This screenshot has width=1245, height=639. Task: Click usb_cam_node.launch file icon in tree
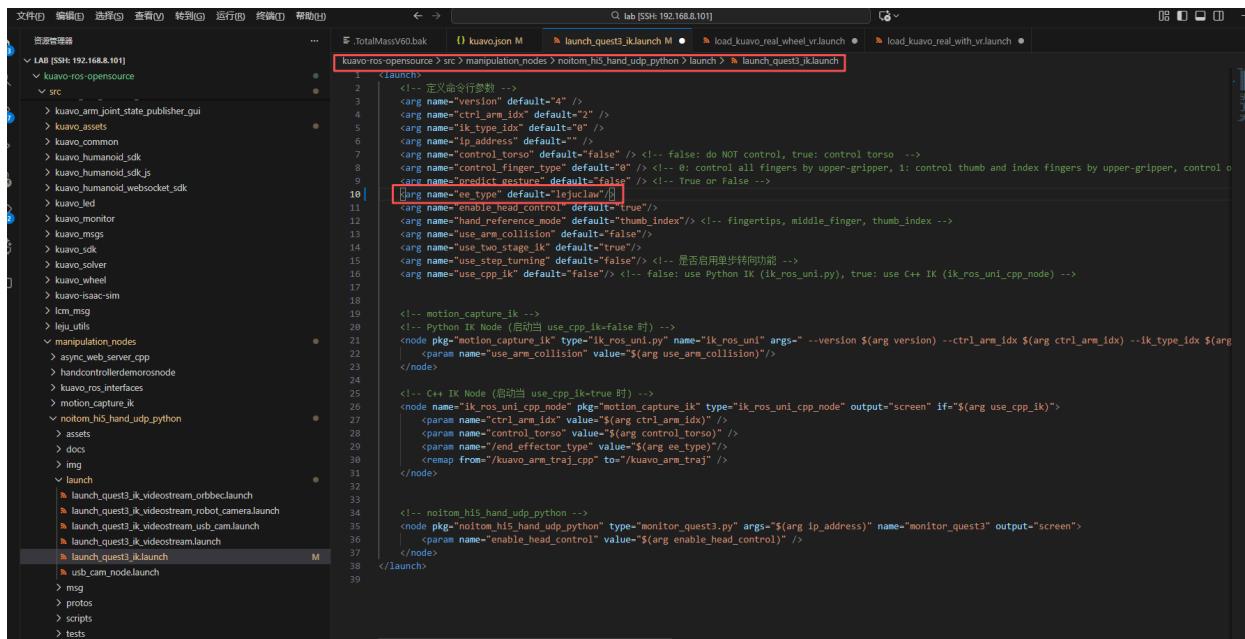(x=63, y=571)
